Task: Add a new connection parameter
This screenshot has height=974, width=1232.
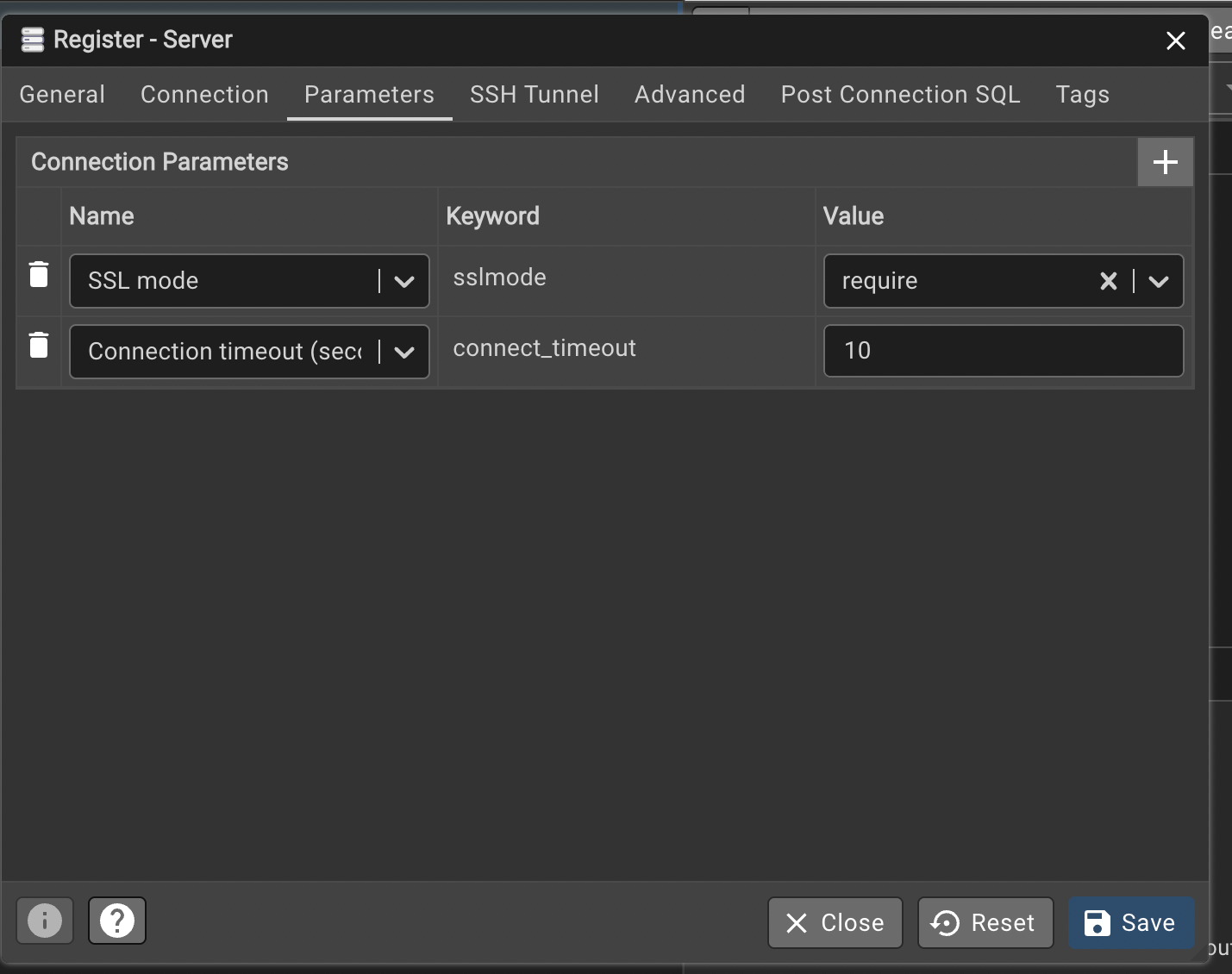Action: pos(1164,161)
